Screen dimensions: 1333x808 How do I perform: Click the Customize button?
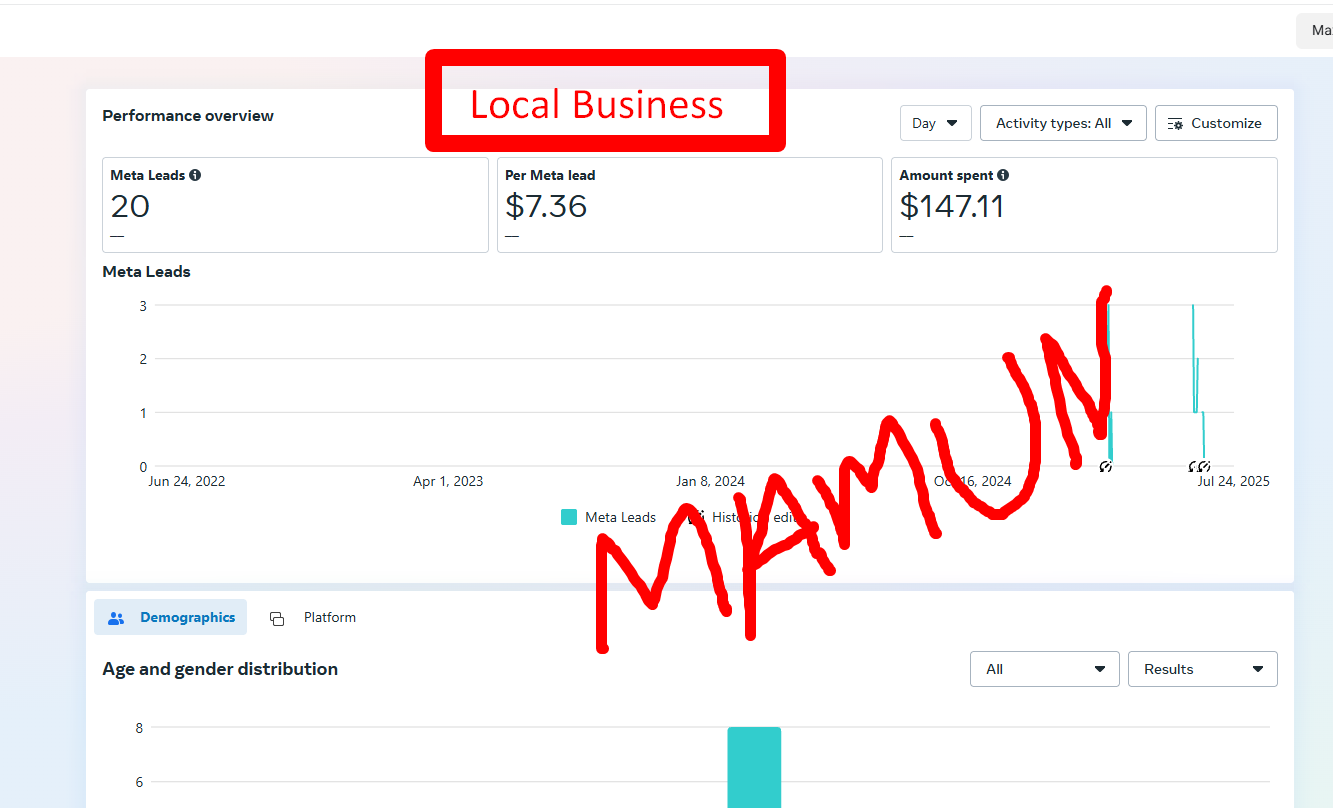point(1216,123)
